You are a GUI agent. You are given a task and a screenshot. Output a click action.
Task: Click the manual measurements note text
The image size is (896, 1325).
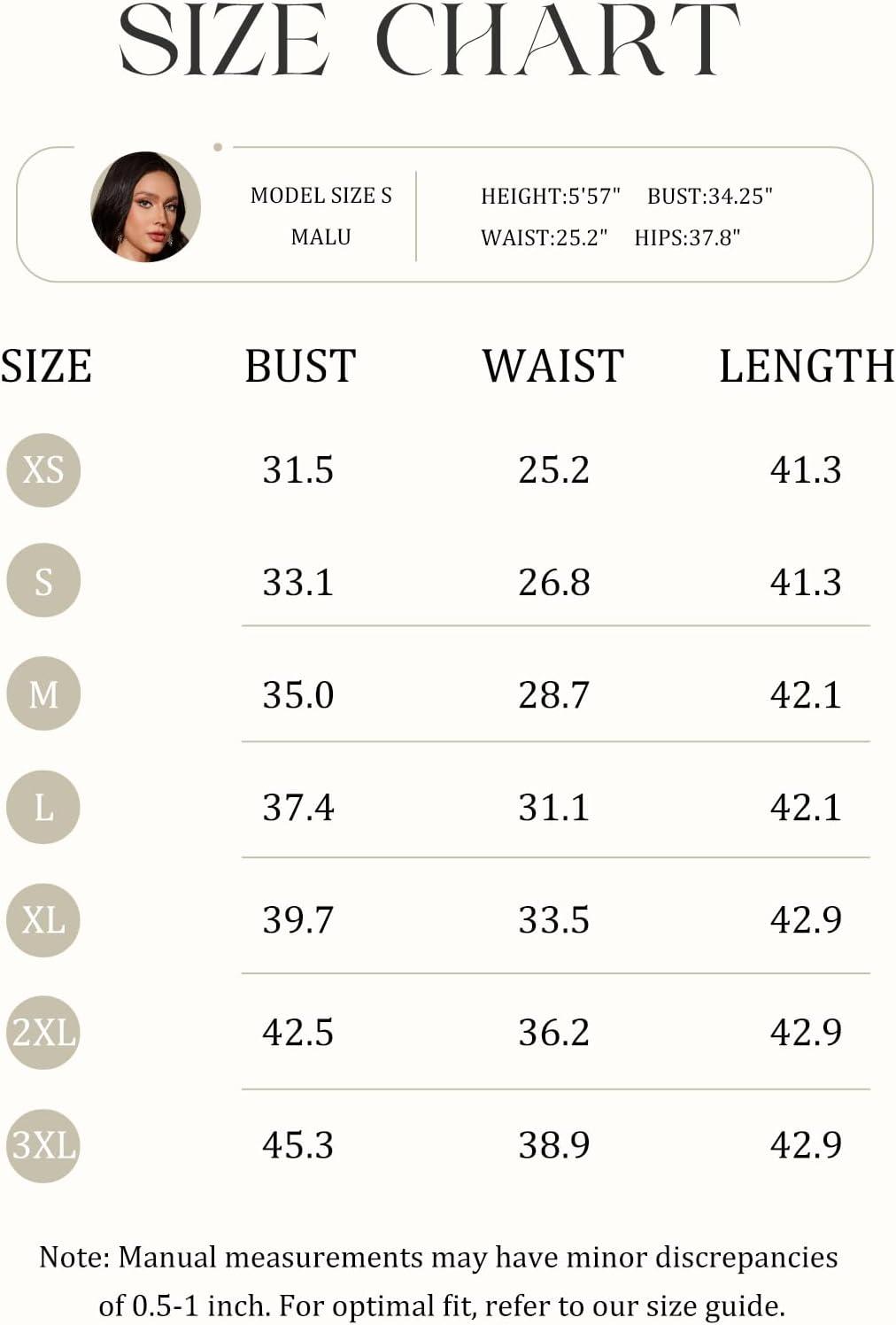click(x=440, y=1281)
